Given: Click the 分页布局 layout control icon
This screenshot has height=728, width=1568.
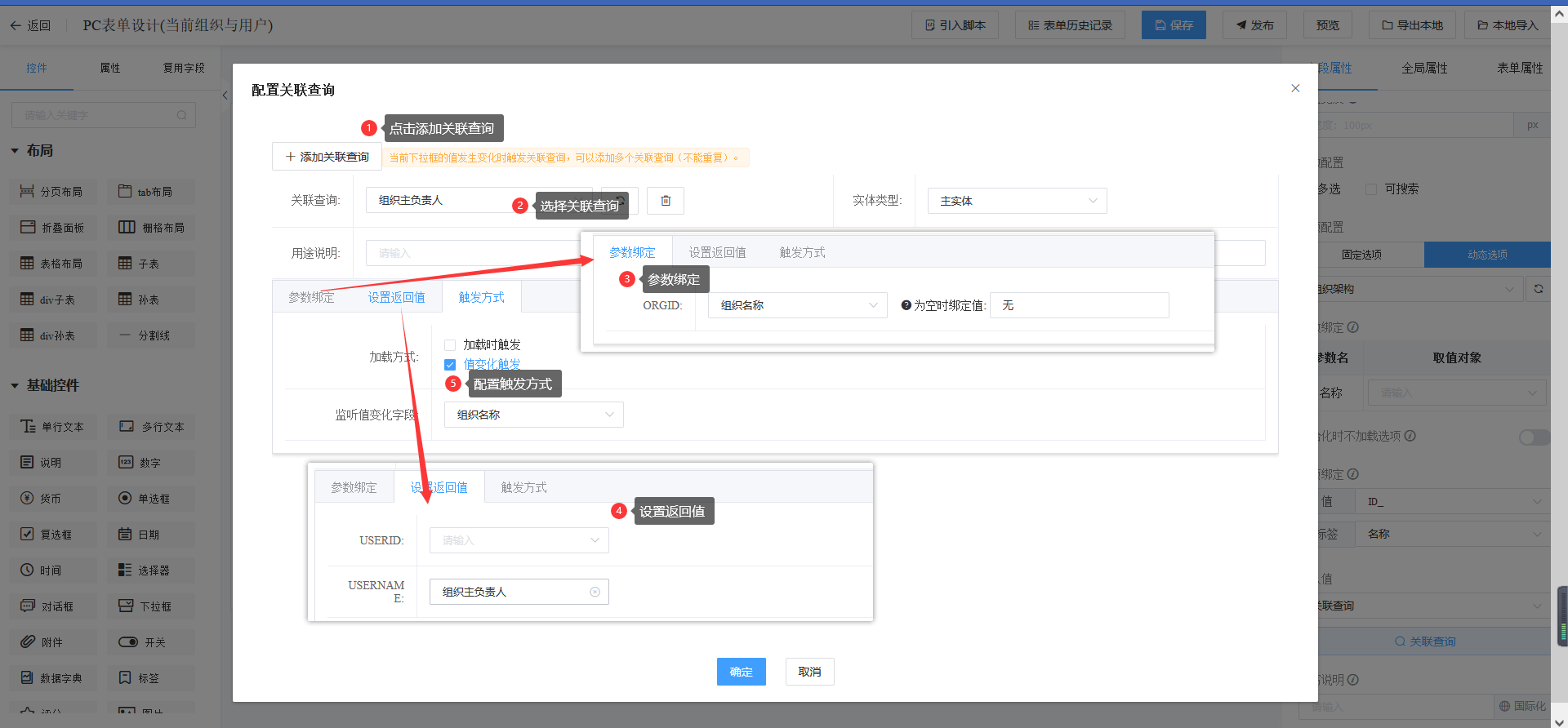Looking at the screenshot, I should [x=27, y=192].
